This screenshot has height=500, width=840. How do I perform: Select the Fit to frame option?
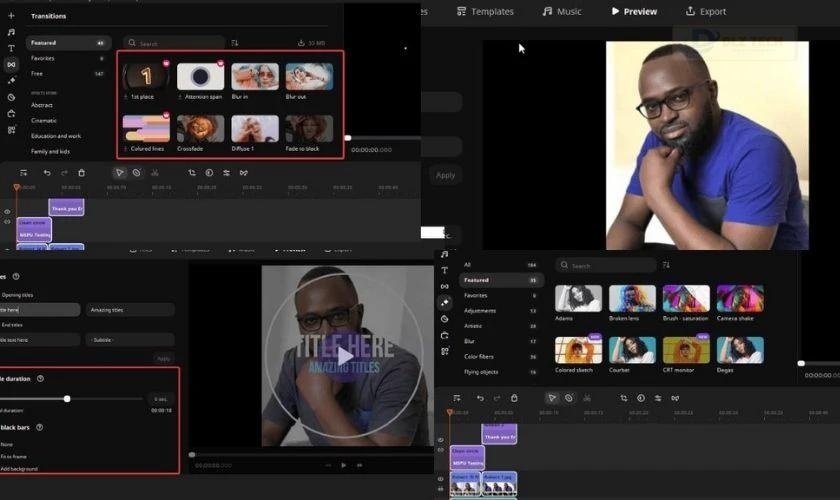click(13, 457)
